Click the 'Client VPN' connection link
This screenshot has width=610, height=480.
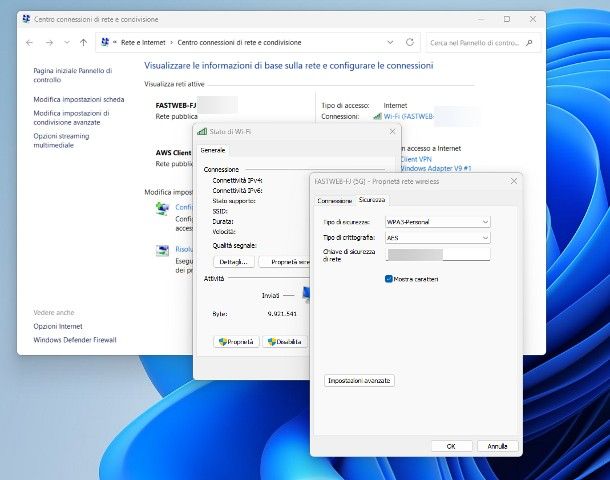tap(416, 159)
